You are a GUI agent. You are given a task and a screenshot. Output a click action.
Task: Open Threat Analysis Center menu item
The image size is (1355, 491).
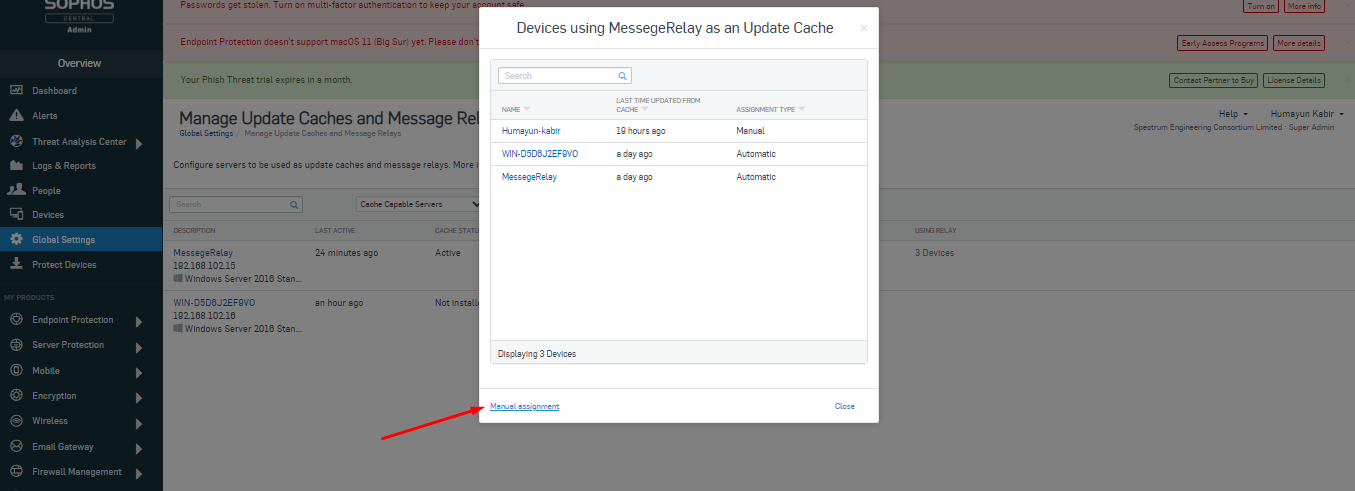coord(81,142)
